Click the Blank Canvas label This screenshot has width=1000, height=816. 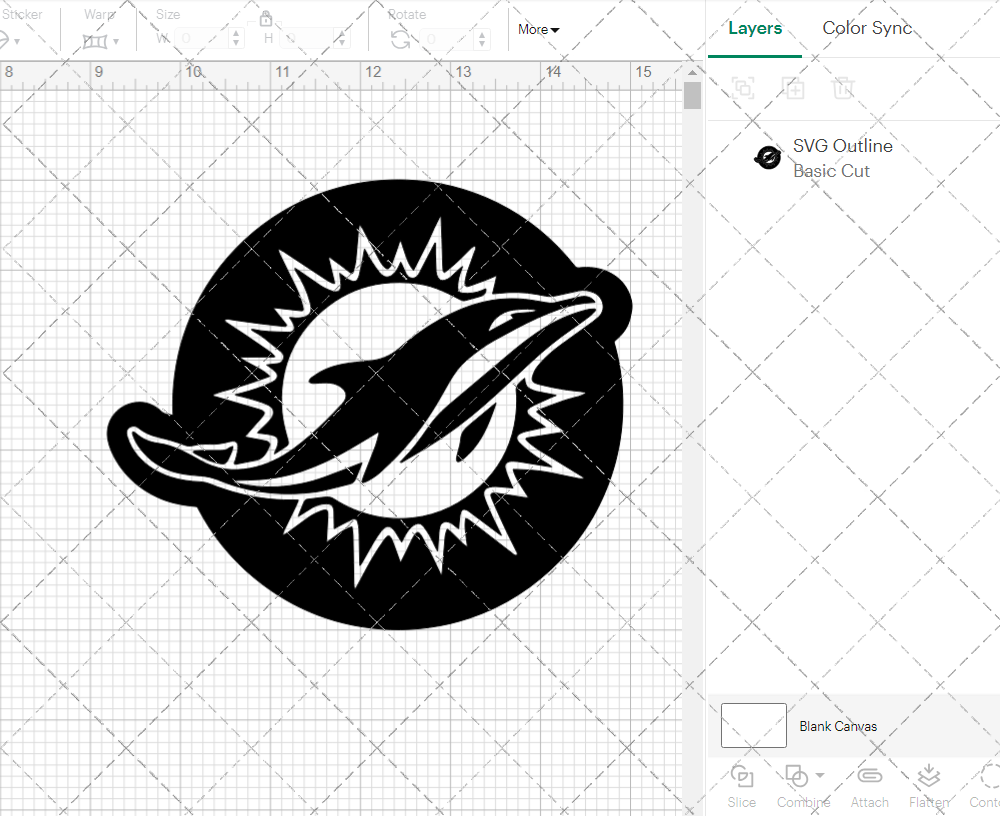838,726
